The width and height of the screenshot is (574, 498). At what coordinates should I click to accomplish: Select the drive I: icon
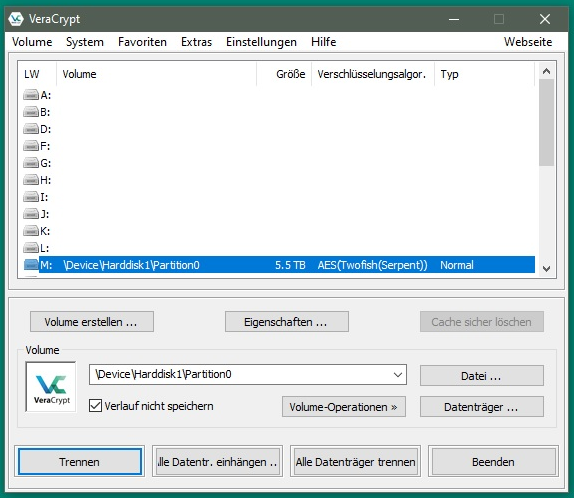coord(31,197)
